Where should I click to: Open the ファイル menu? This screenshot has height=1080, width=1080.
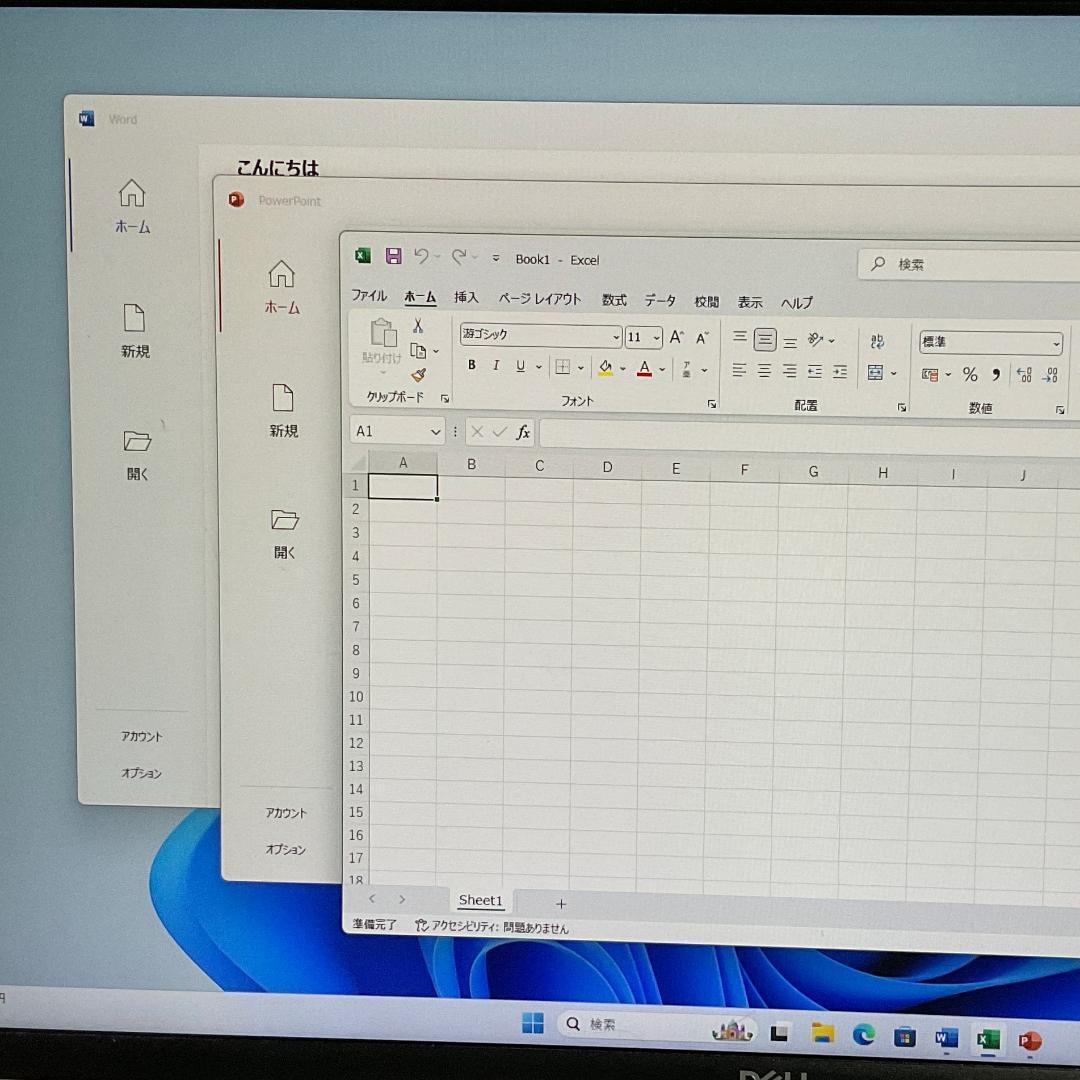point(368,296)
